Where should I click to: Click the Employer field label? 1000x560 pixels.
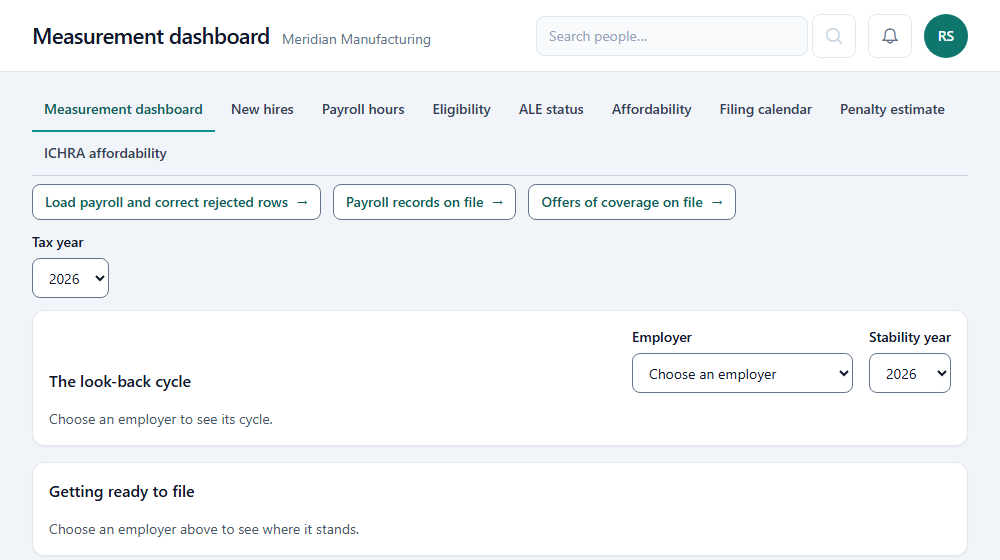pos(661,337)
